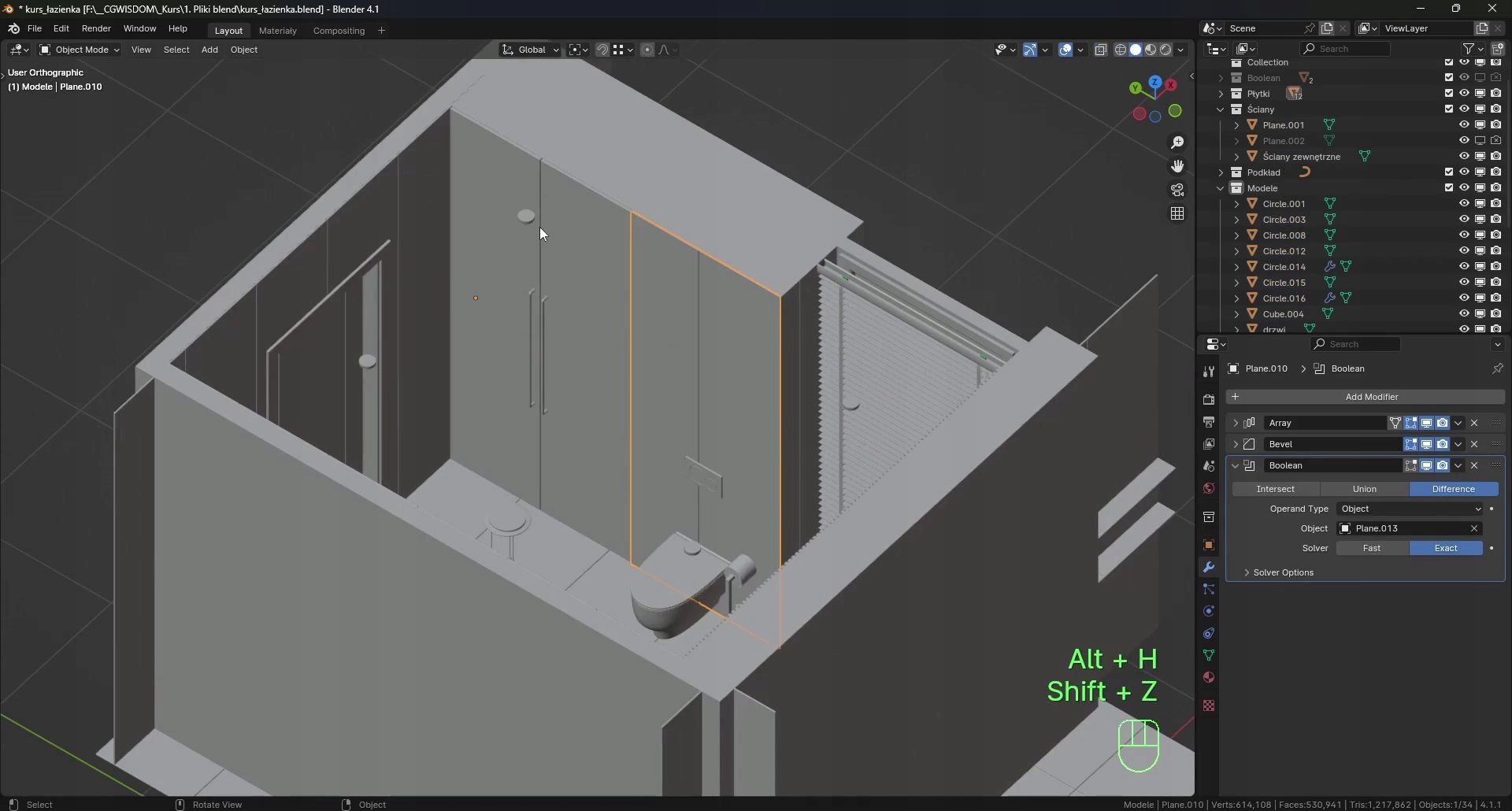Select the Fast solver option
This screenshot has height=811, width=1512.
(1372, 549)
